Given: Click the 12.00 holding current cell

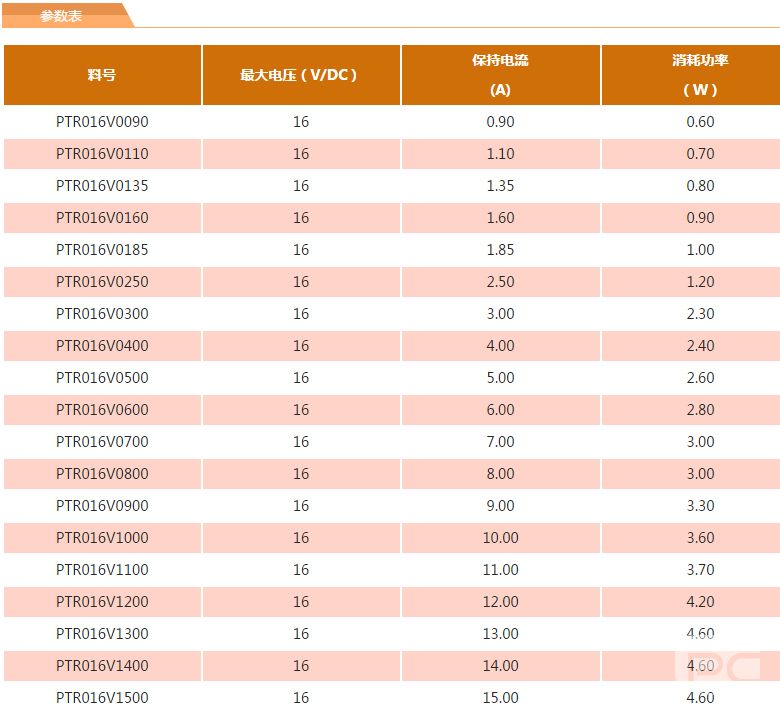Looking at the screenshot, I should pyautogui.click(x=500, y=602).
